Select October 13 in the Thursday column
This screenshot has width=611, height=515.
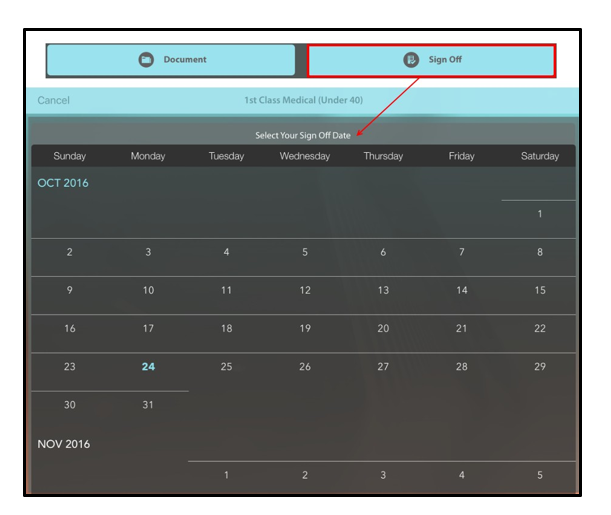click(x=383, y=290)
